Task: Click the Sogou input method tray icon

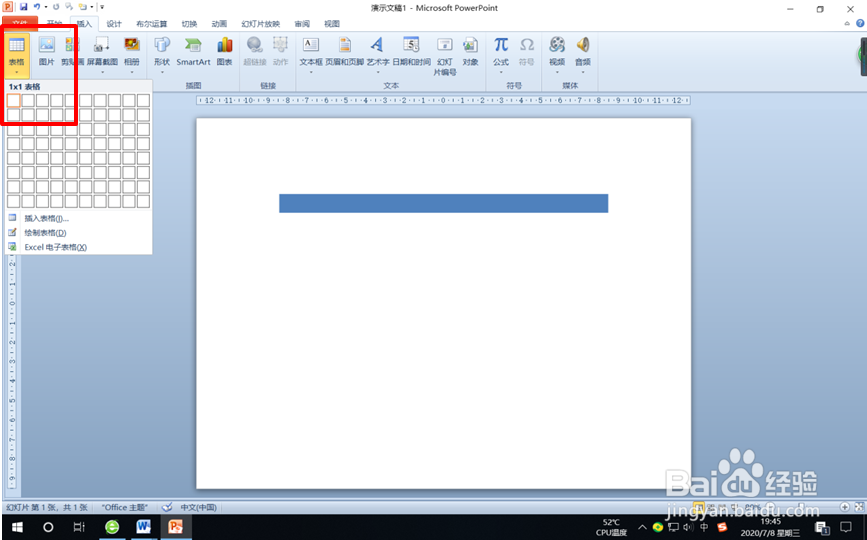Action: 722,527
